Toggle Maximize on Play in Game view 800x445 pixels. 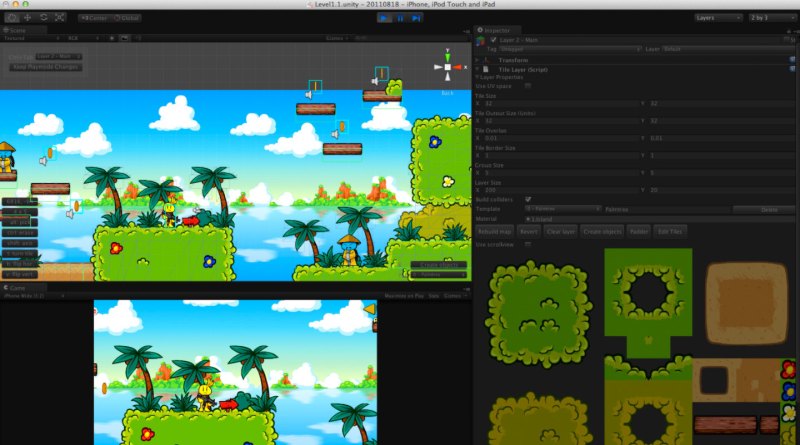tap(404, 296)
